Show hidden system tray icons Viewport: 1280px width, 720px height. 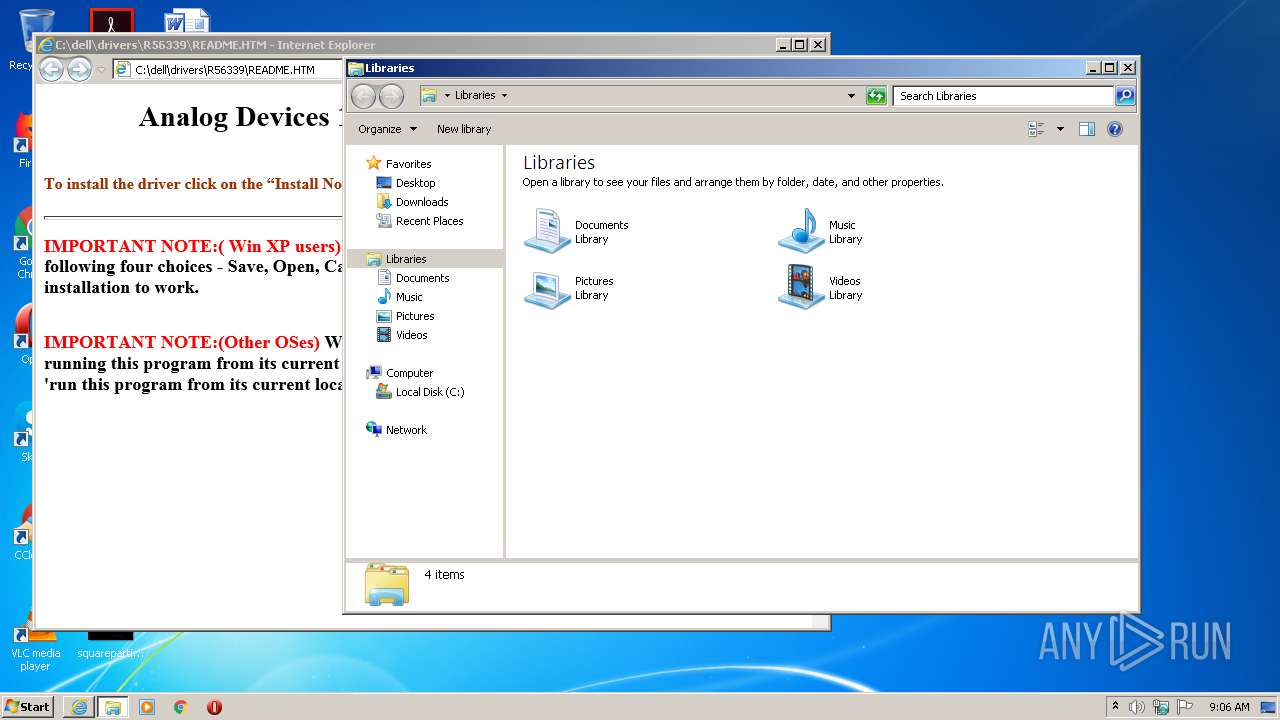pos(1116,706)
